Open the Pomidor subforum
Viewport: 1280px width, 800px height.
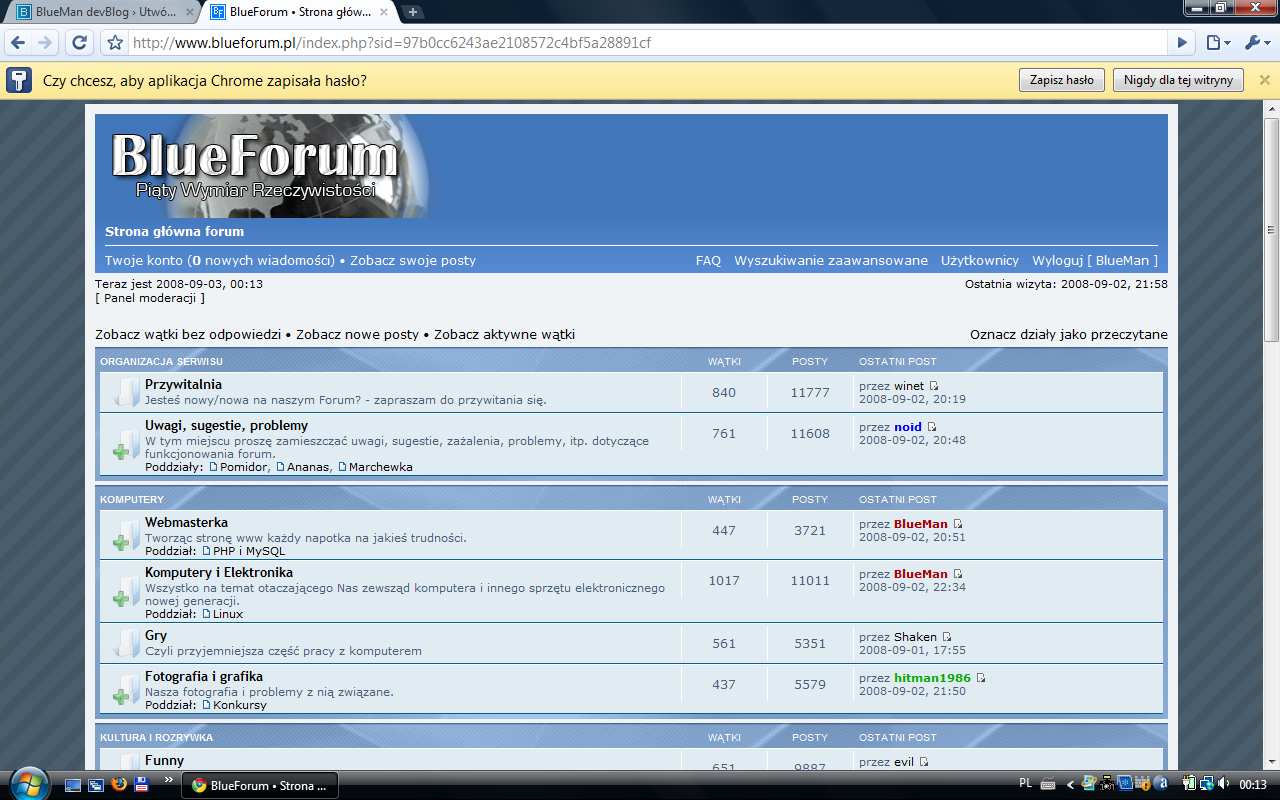tap(244, 467)
